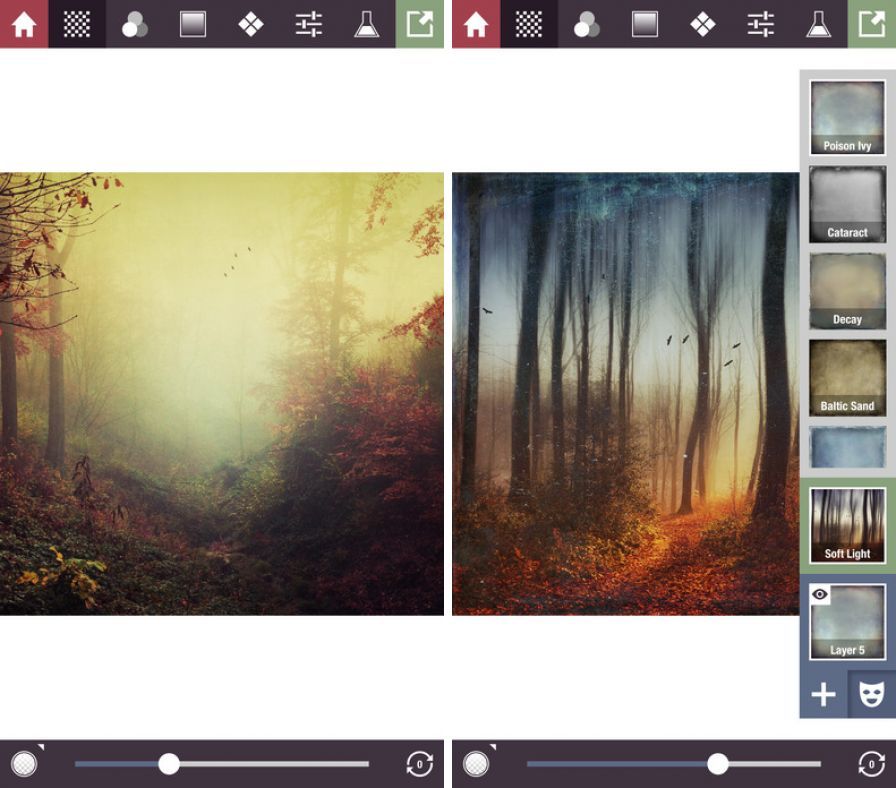Select the Soft Light layer in the panel

pyautogui.click(x=847, y=525)
